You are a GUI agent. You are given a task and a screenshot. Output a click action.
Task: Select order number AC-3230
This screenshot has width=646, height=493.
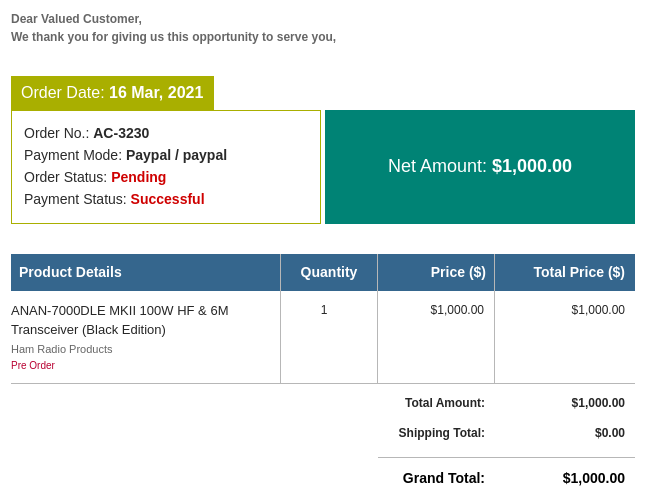(121, 133)
